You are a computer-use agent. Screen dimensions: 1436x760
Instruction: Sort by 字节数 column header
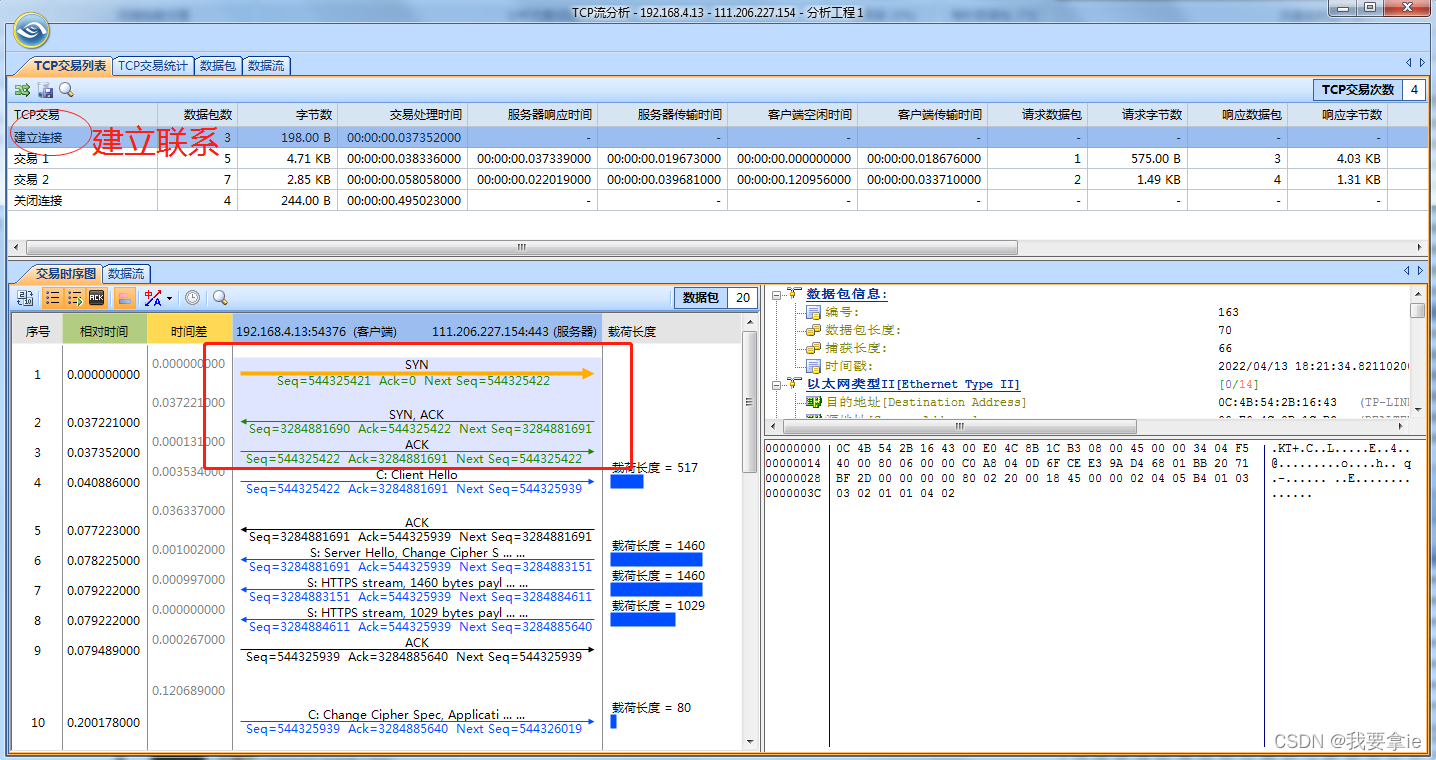287,115
